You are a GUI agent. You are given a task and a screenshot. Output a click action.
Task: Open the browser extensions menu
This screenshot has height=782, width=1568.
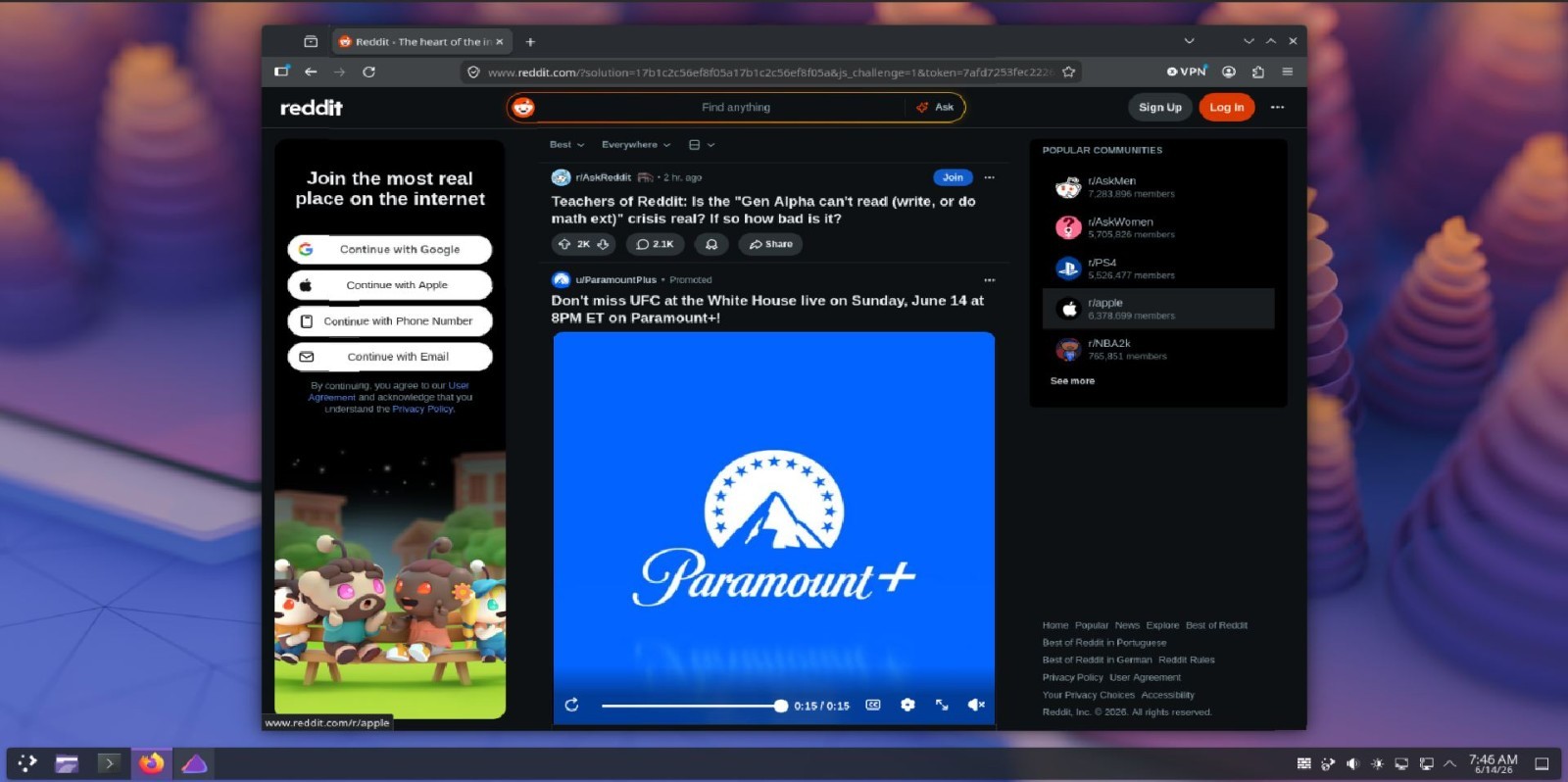[1258, 72]
